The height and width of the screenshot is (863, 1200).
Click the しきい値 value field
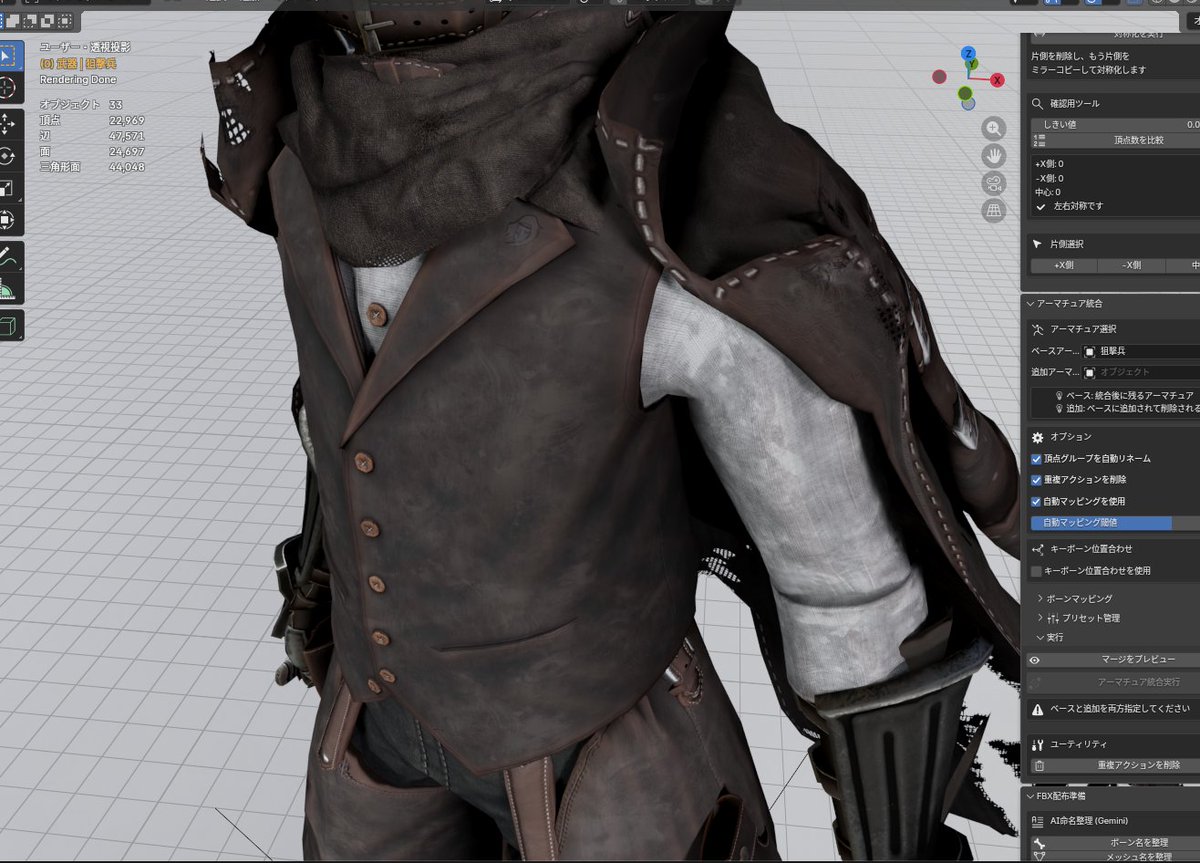(x=1115, y=124)
